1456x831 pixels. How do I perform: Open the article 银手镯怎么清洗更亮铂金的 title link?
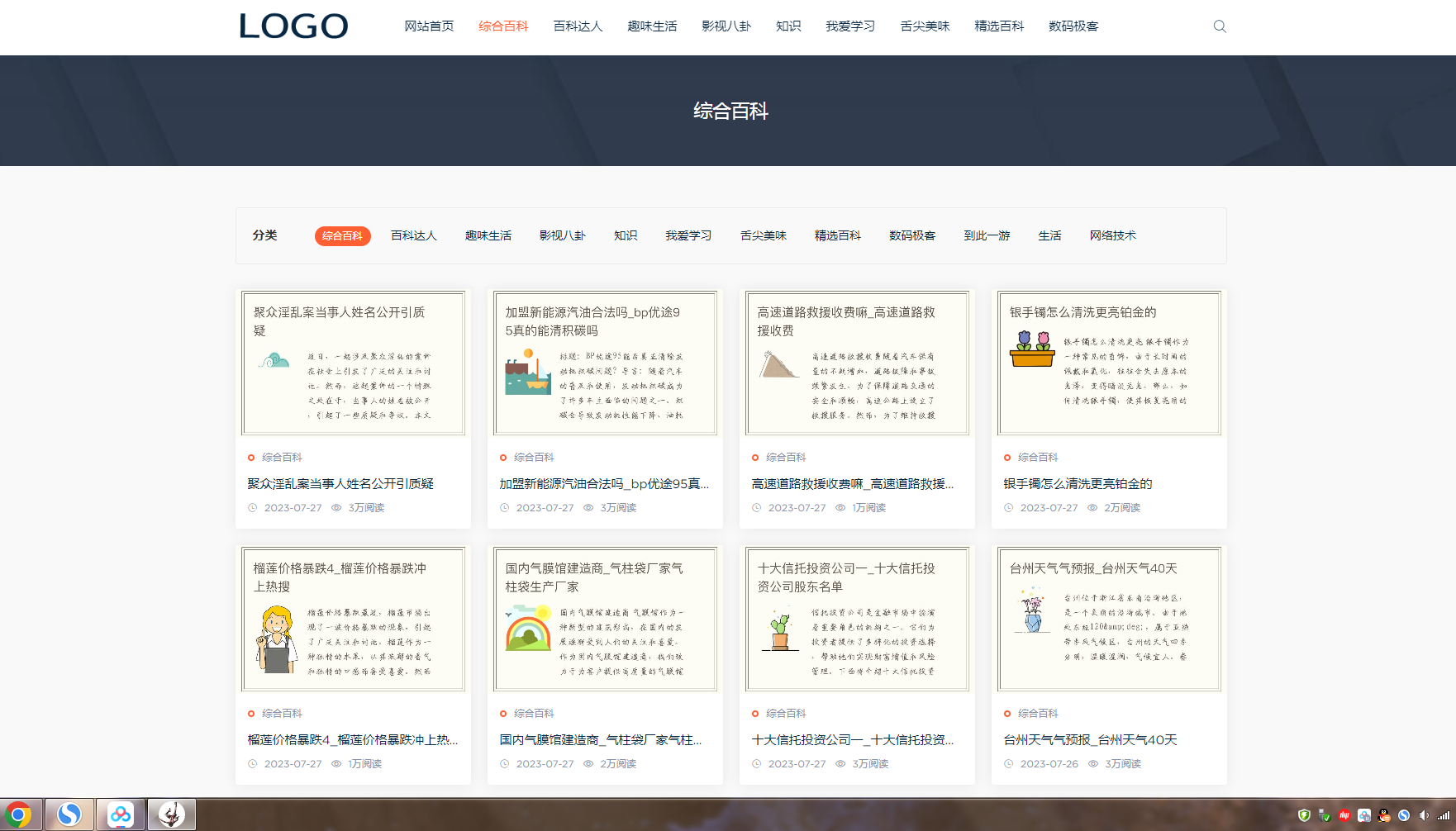pyautogui.click(x=1078, y=484)
